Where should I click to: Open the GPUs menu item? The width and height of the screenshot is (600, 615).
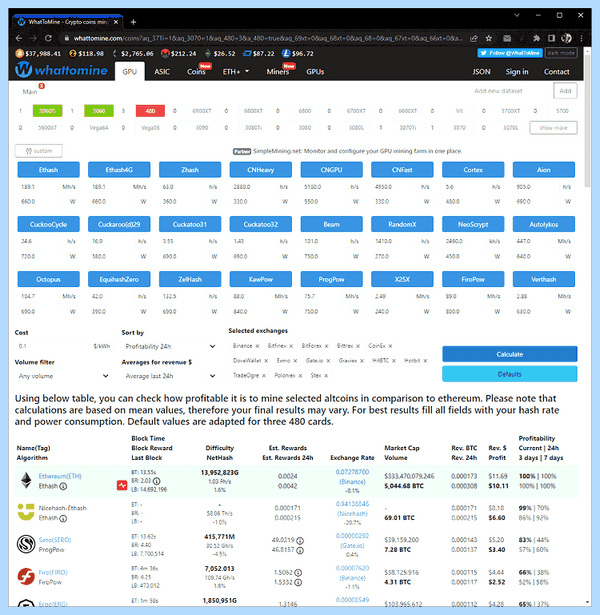(x=315, y=72)
